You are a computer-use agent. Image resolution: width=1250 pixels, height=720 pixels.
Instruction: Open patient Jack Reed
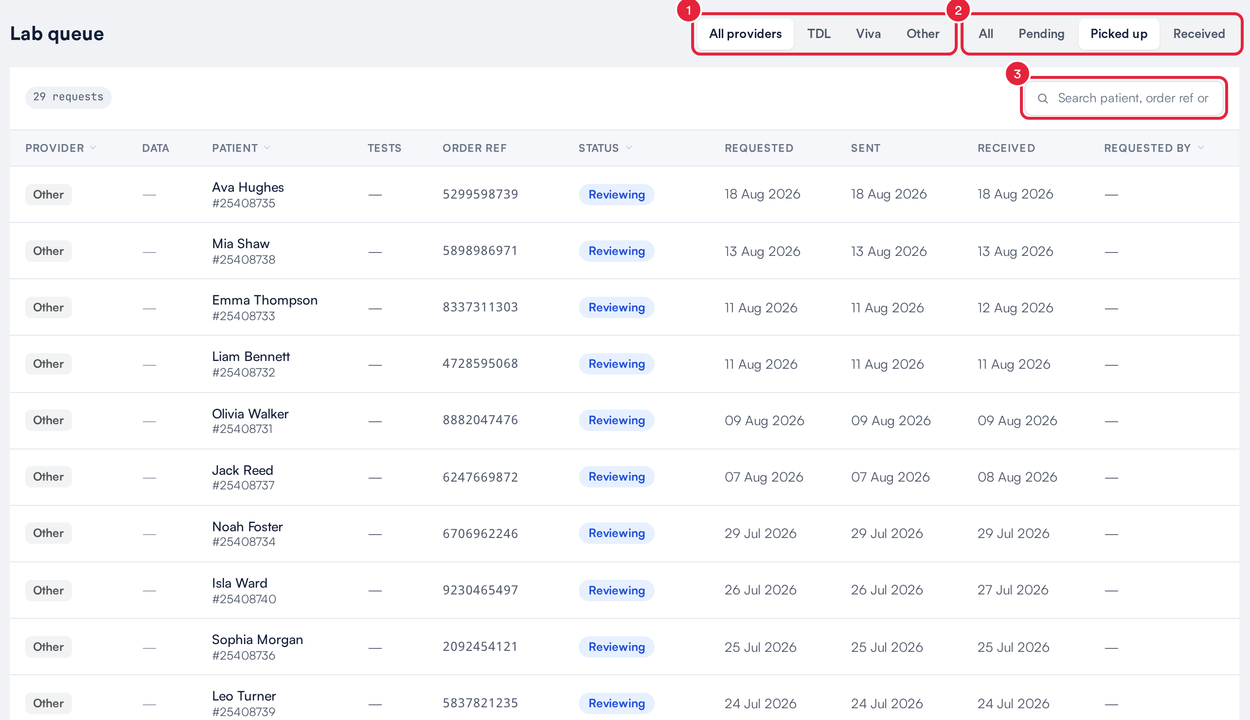click(243, 470)
